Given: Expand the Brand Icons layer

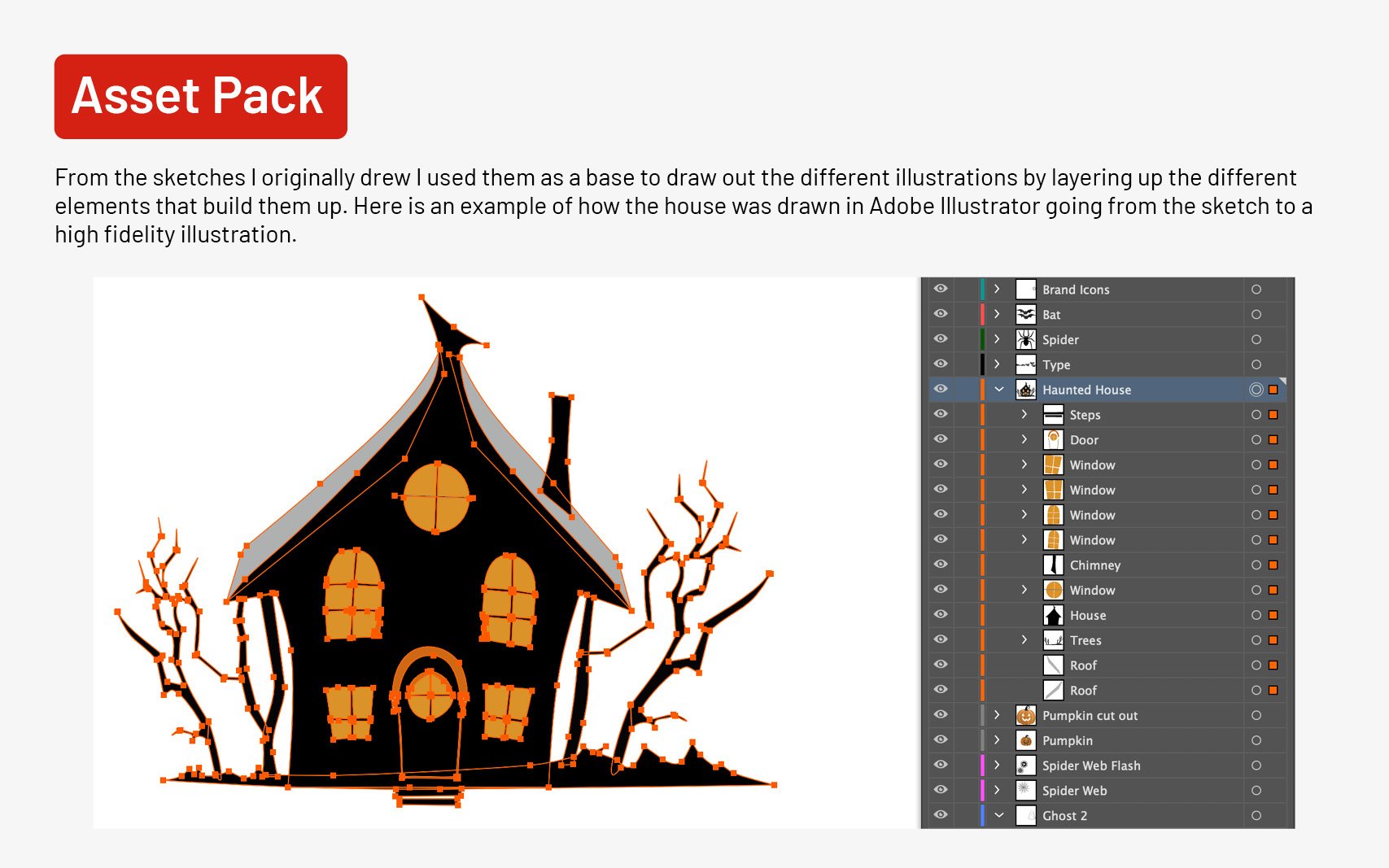Looking at the screenshot, I should (997, 289).
